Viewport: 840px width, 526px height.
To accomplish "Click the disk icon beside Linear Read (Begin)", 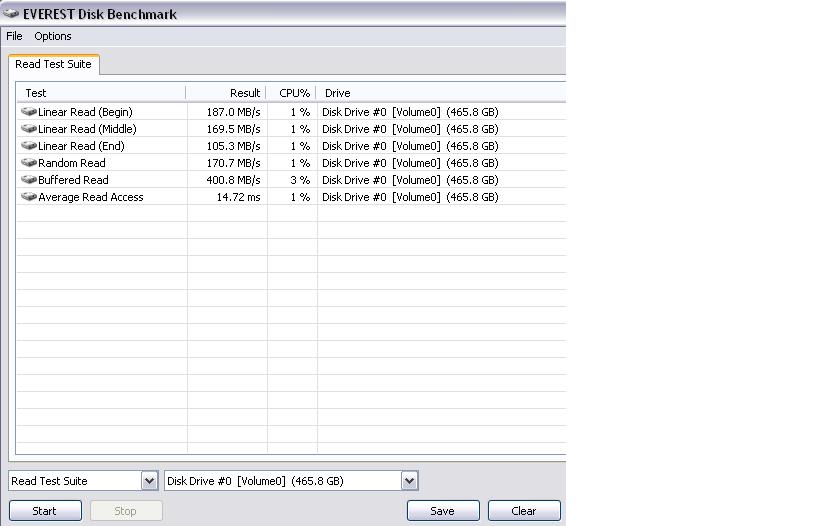I will [29, 111].
